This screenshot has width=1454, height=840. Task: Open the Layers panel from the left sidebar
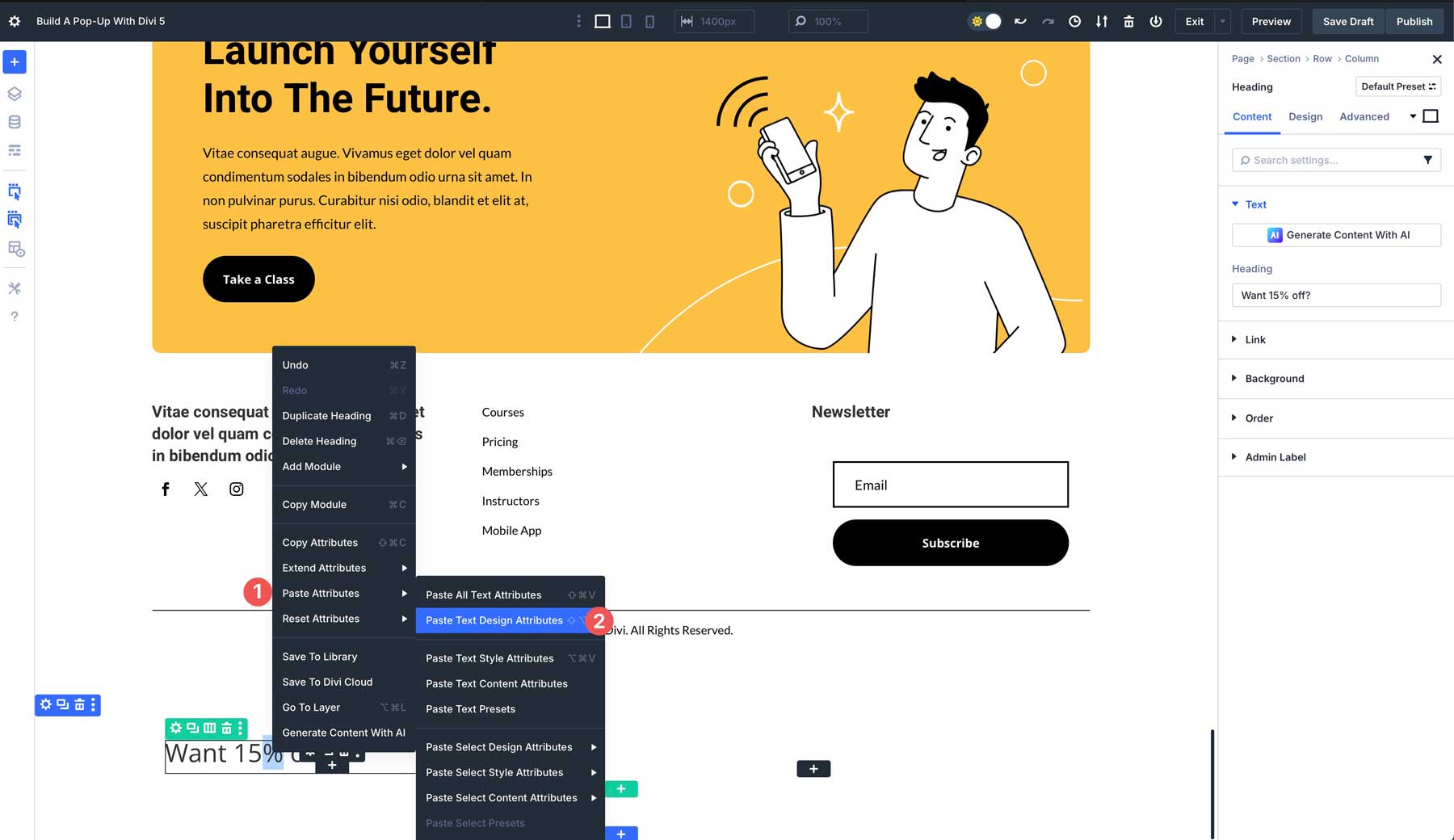click(x=15, y=93)
